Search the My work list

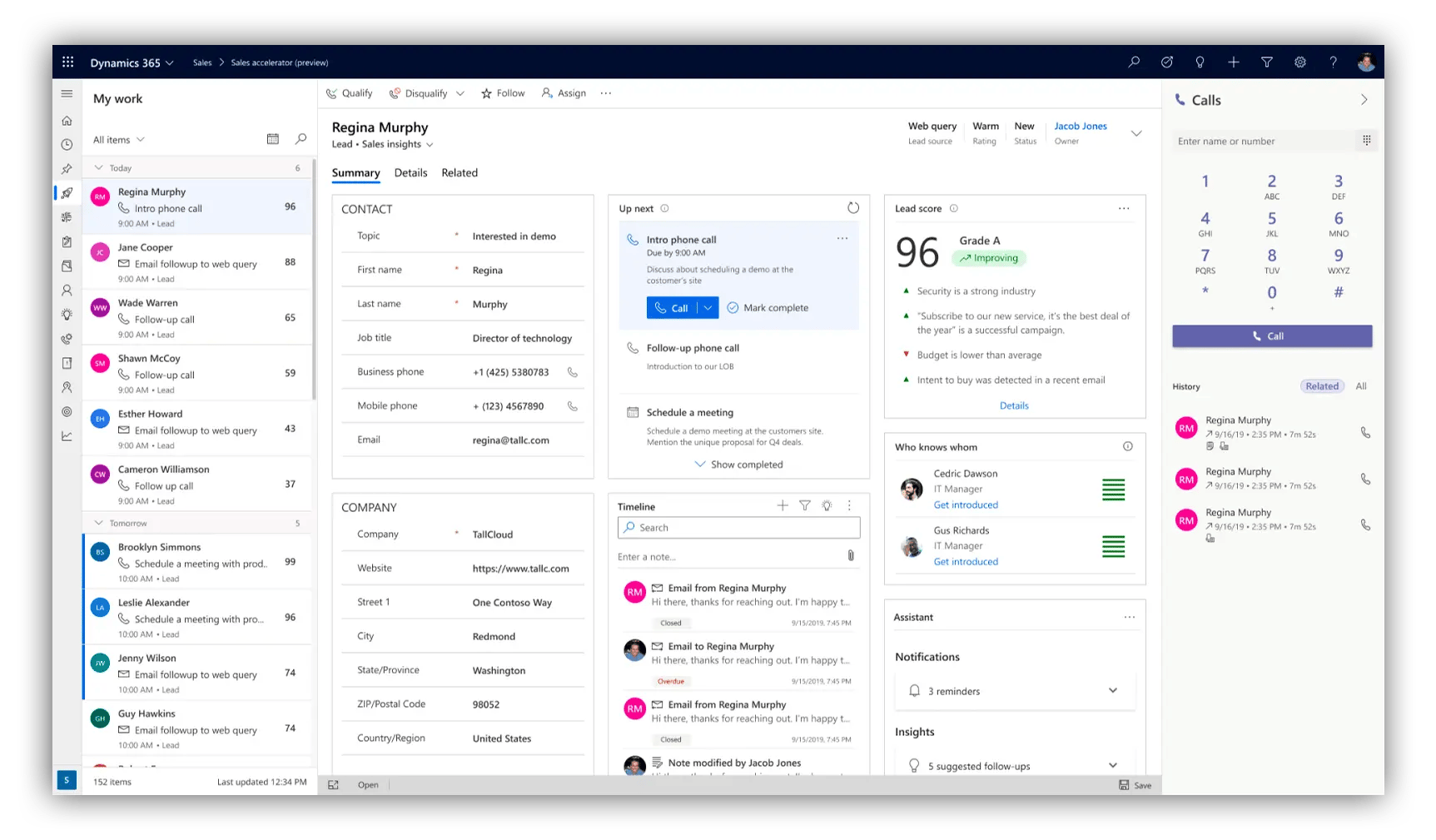[x=301, y=139]
